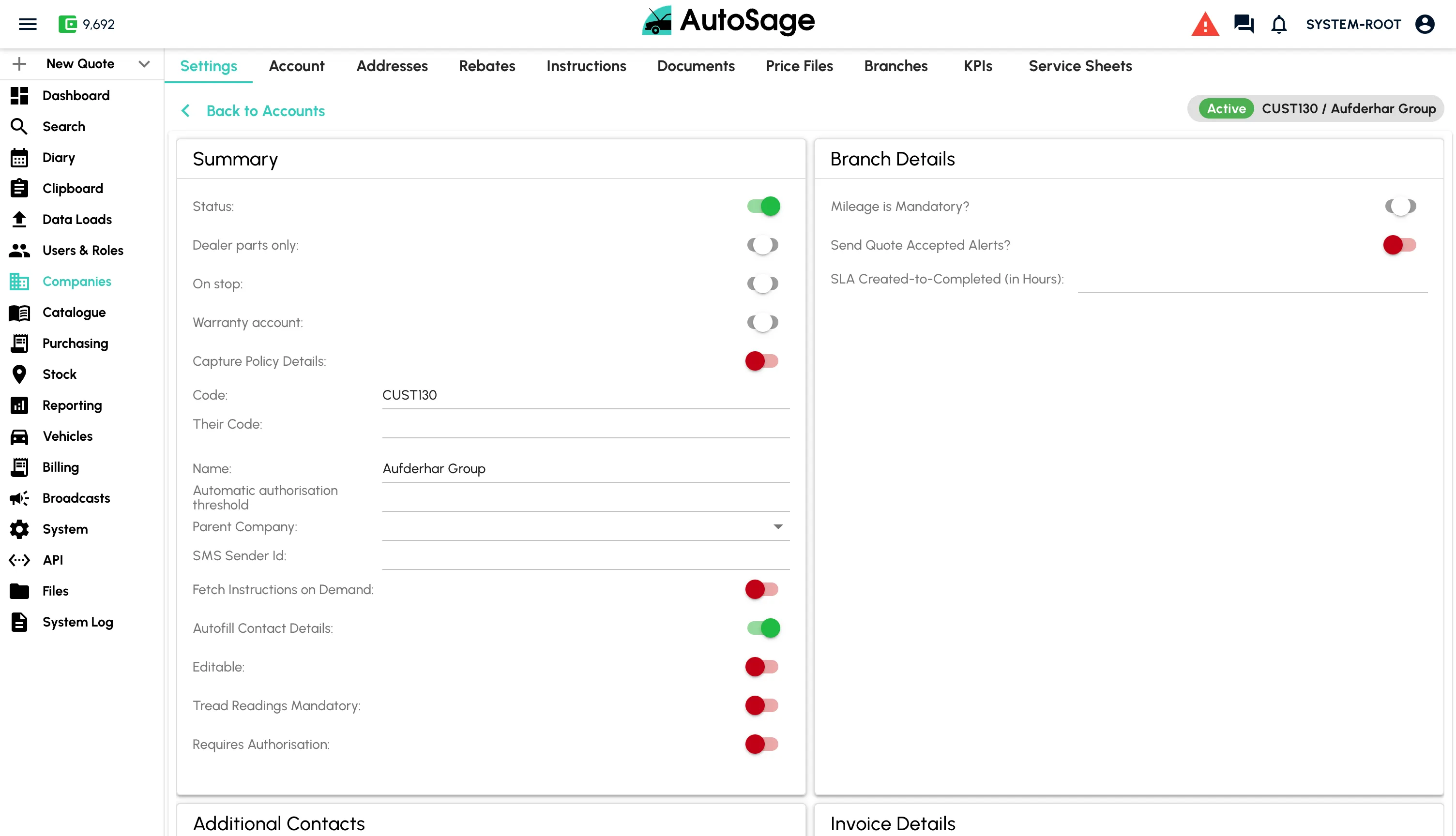Screen dimensions: 1456x836
Task: Switch to the Price Files tab
Action: click(799, 66)
